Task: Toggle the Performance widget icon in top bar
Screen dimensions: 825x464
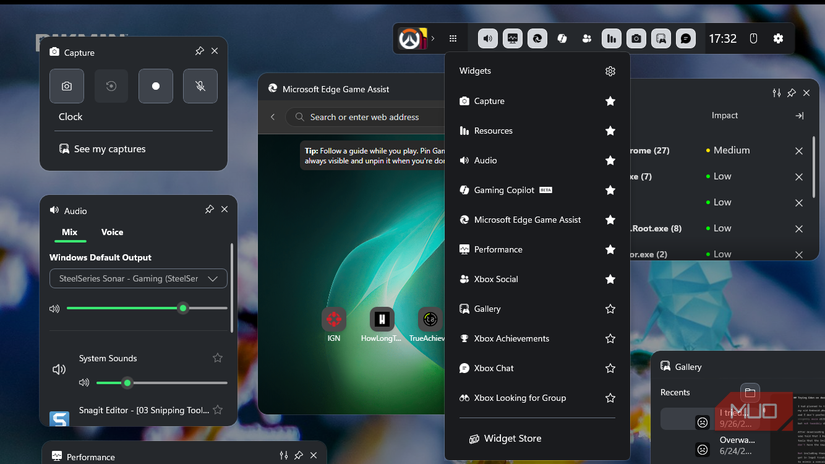Action: [512, 38]
